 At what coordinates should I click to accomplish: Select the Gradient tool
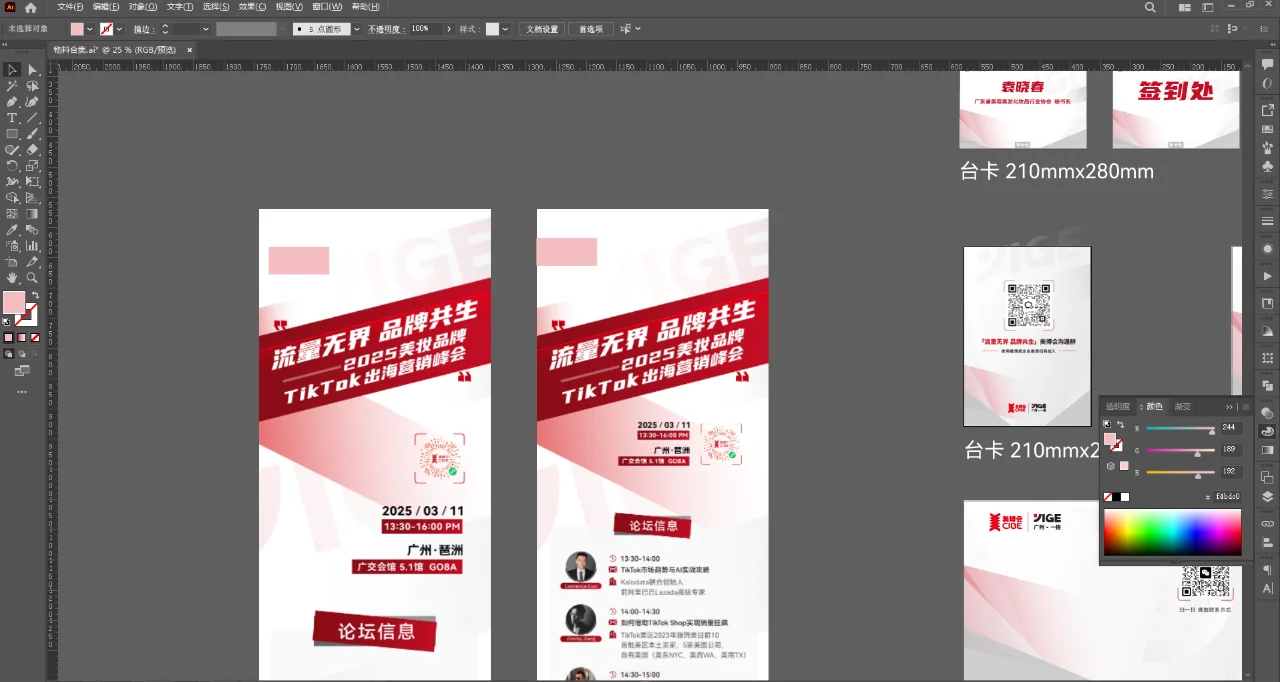coord(32,214)
